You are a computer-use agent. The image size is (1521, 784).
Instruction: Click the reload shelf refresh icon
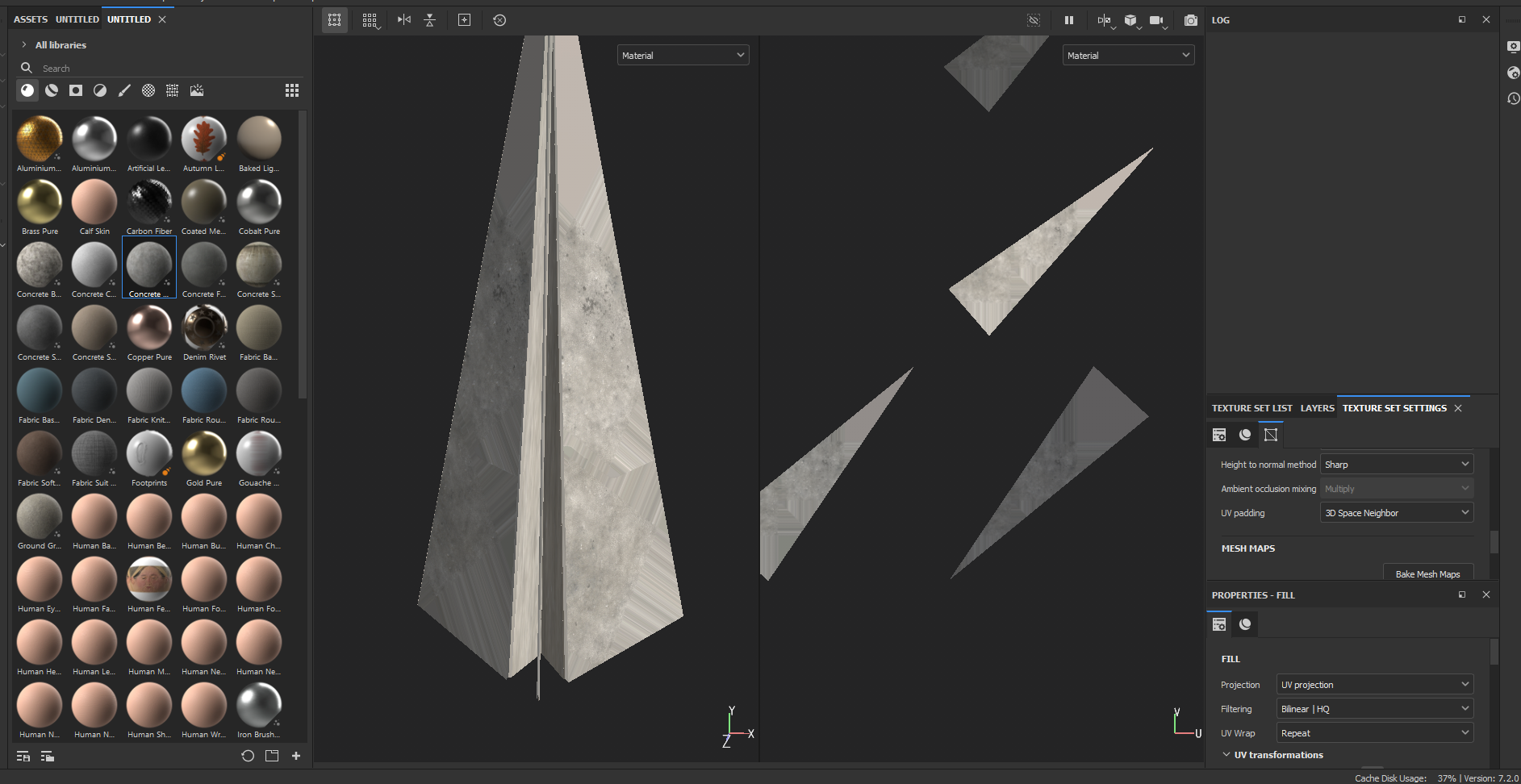point(246,757)
